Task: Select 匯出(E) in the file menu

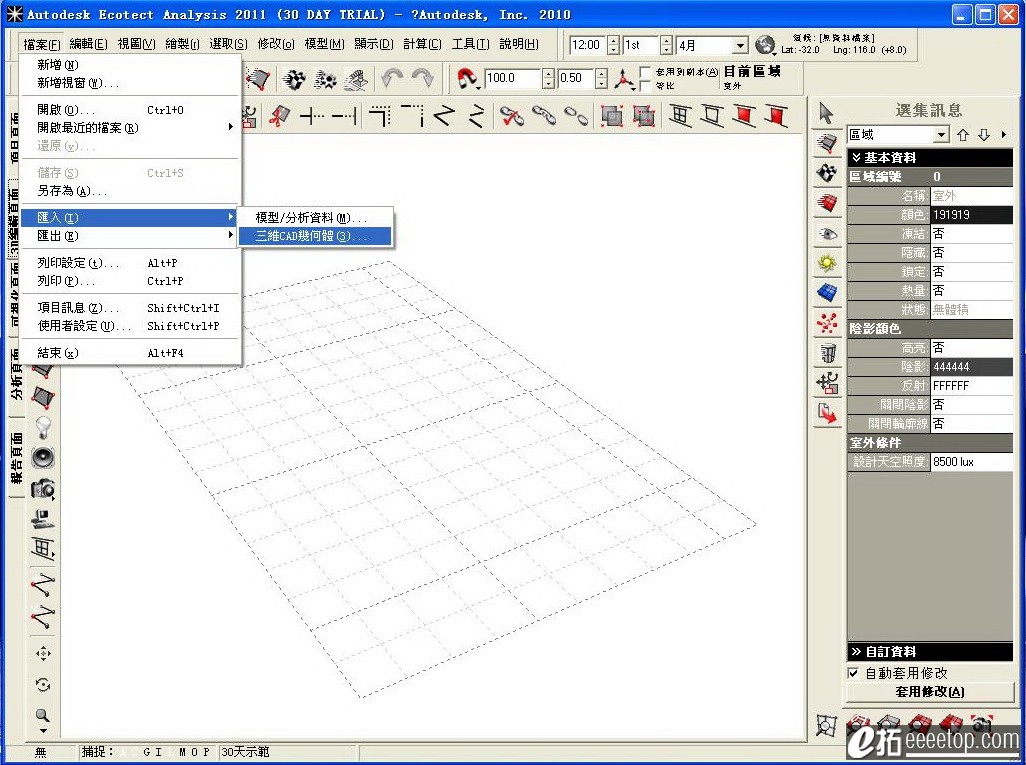Action: [129, 236]
